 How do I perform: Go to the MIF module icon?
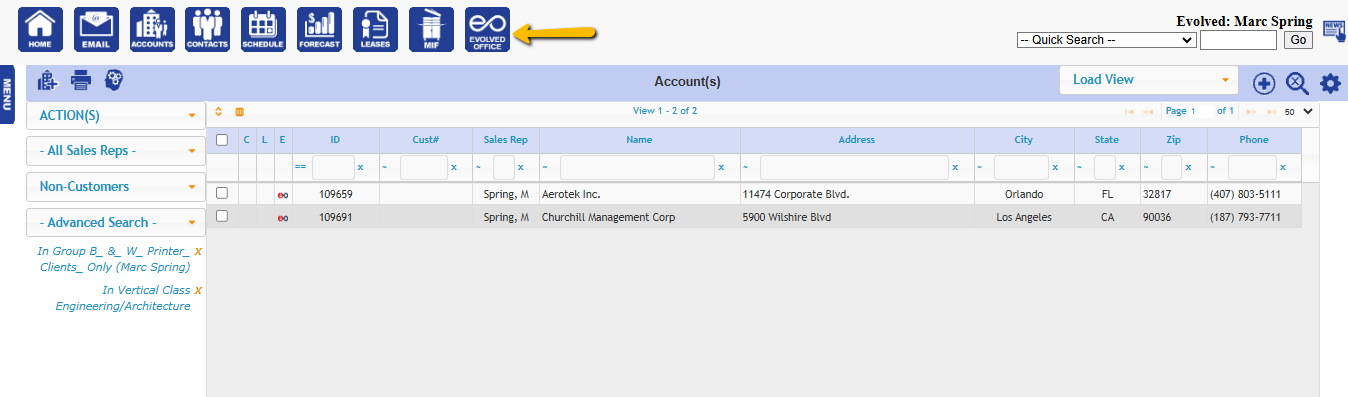pos(431,29)
